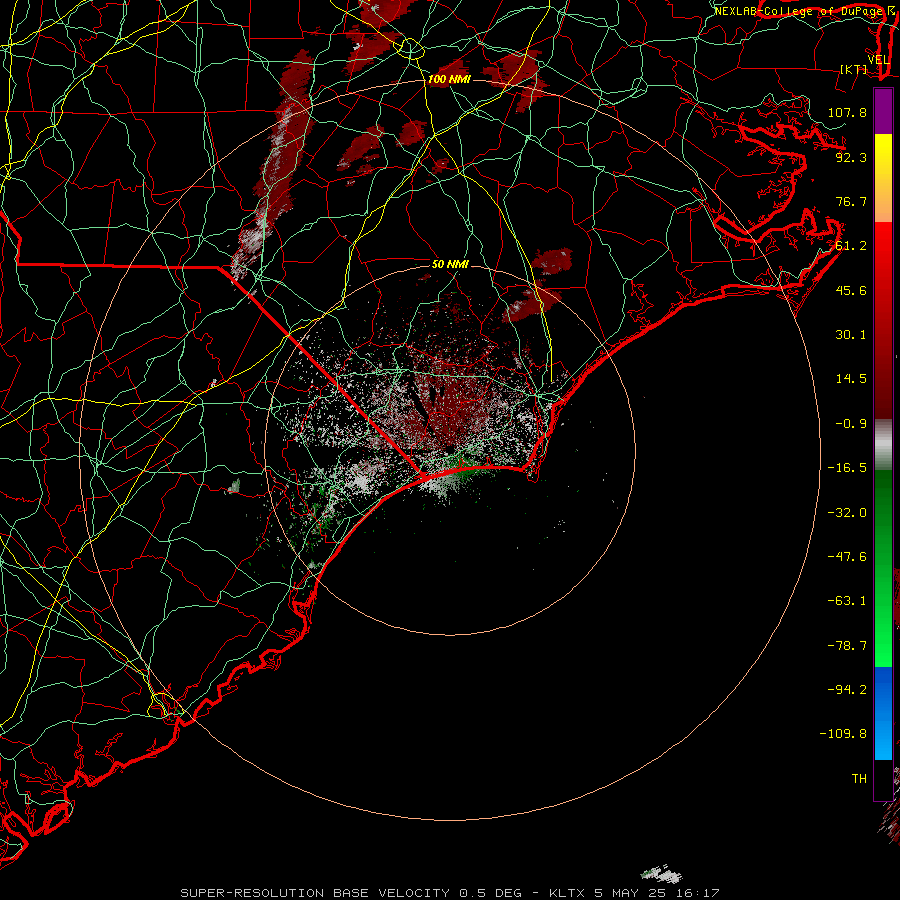Click the -63.1 velocity scale value

tap(847, 601)
